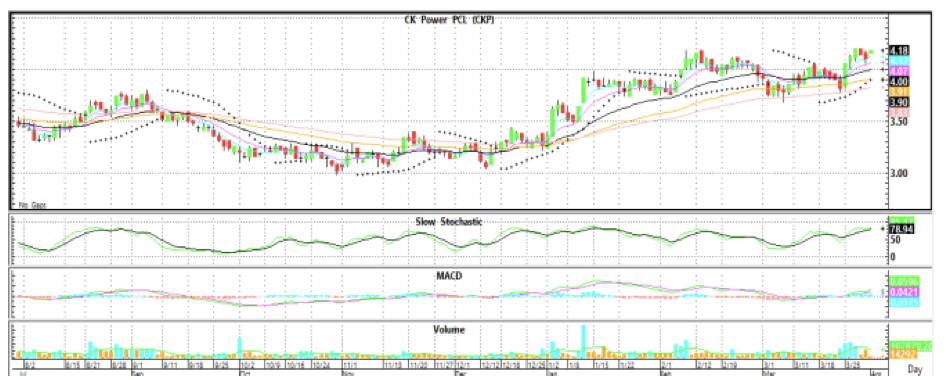The height and width of the screenshot is (380, 946).
Task: Click the Sep month label on time axis
Action: pyautogui.click(x=138, y=374)
